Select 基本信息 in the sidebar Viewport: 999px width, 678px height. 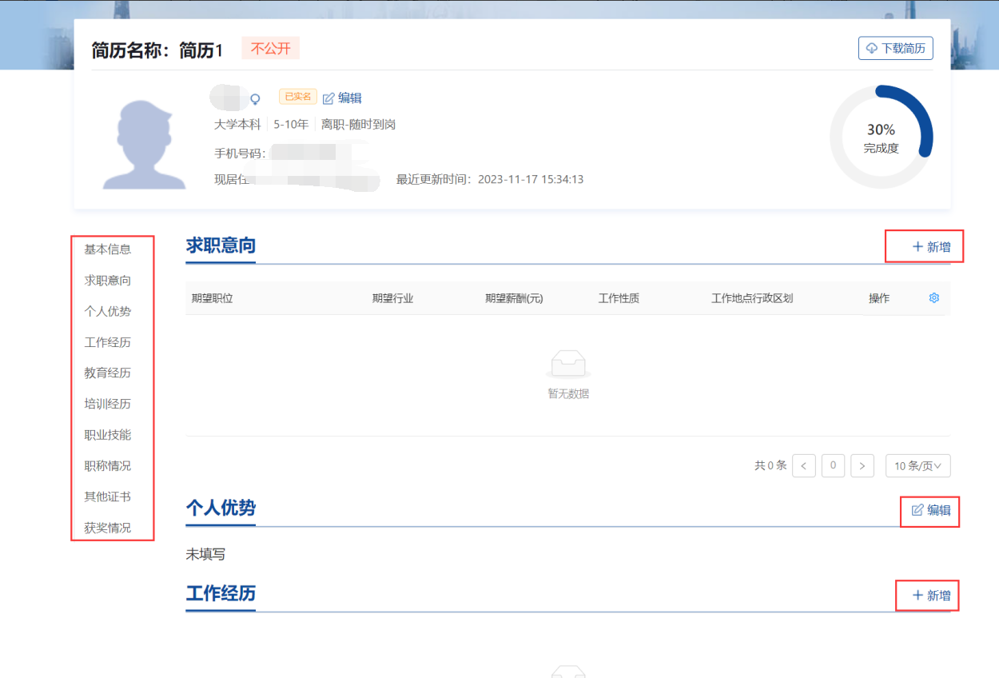point(107,249)
